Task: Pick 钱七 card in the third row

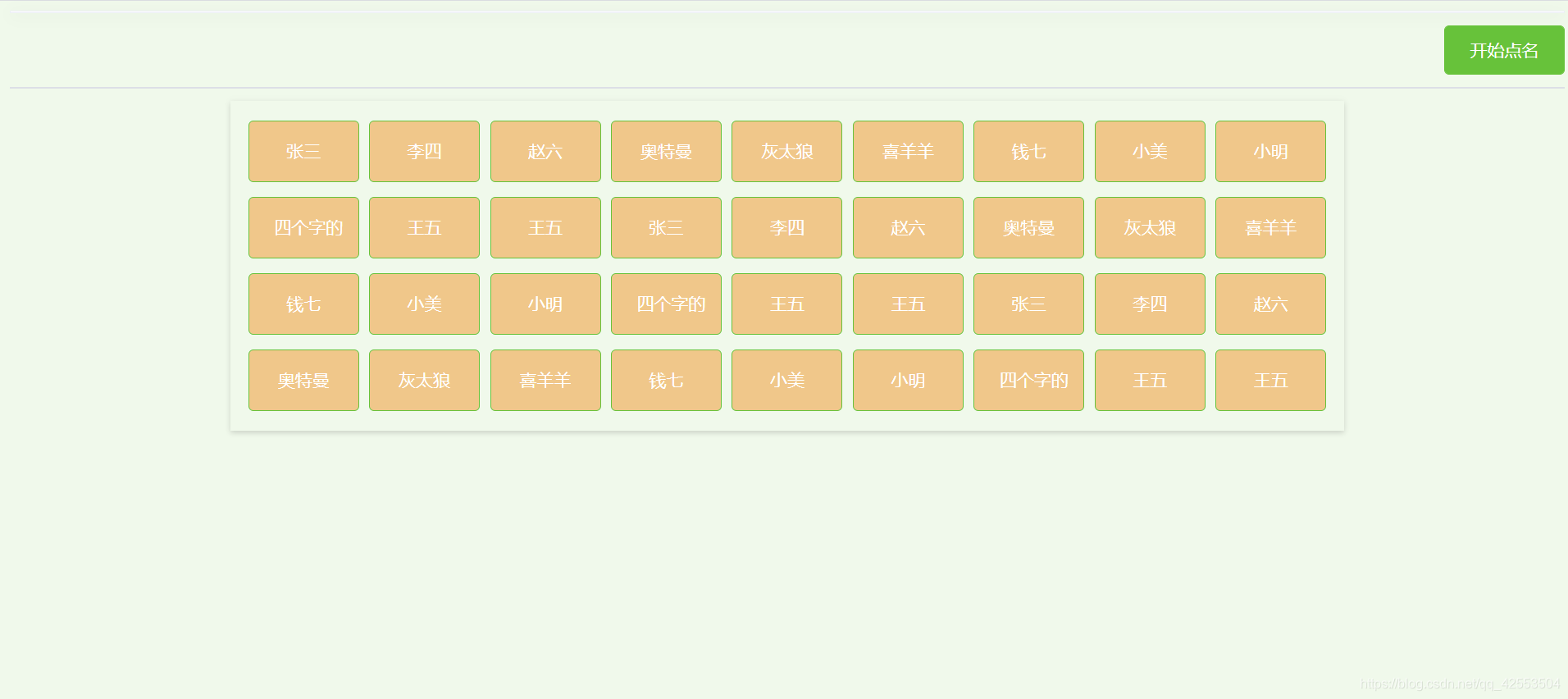Action: tap(303, 304)
